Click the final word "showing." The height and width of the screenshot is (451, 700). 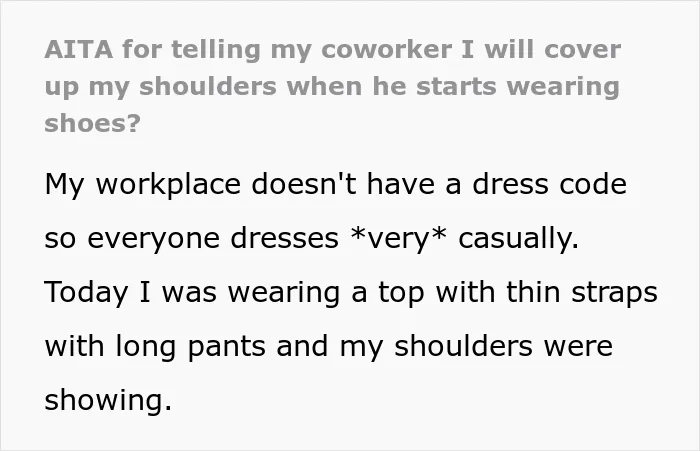108,400
